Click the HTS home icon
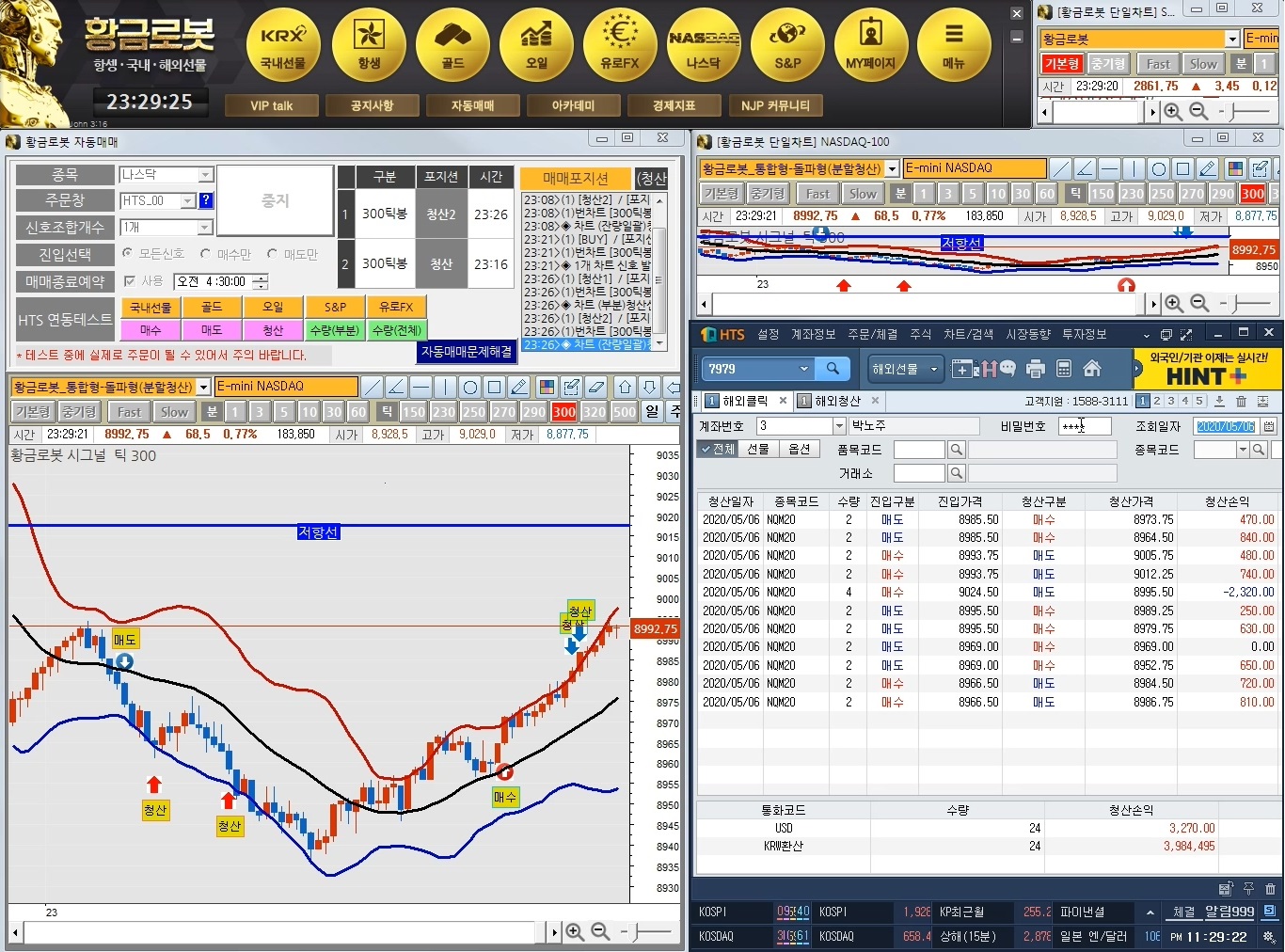 [1092, 369]
